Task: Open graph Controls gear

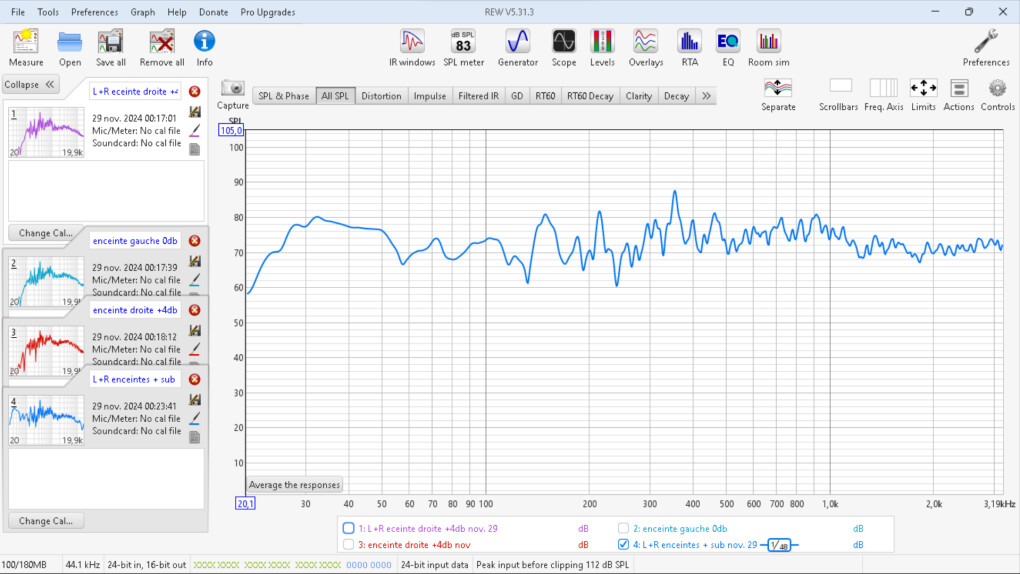Action: click(x=997, y=94)
